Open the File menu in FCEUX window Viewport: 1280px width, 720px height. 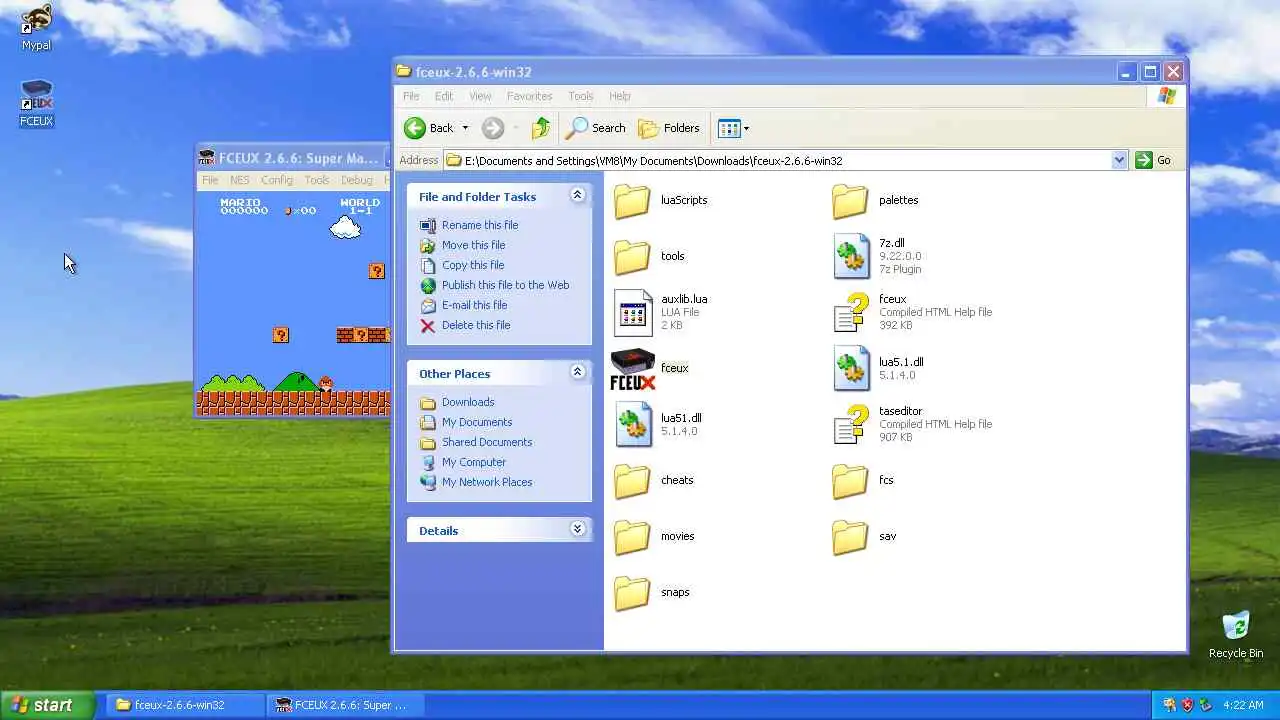[210, 180]
